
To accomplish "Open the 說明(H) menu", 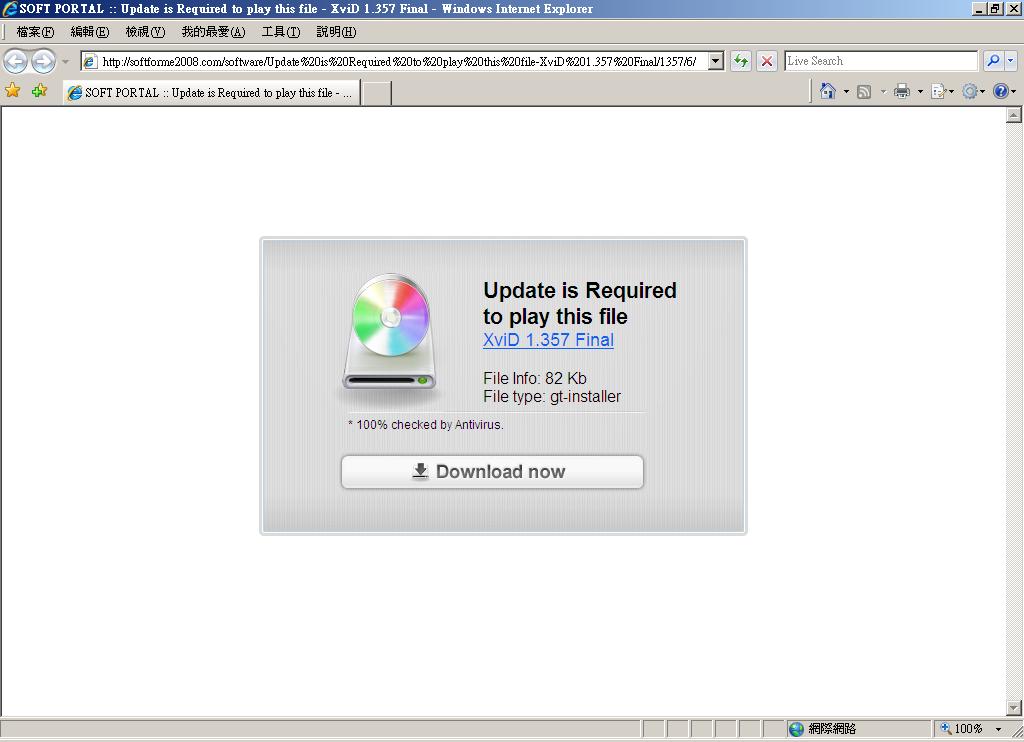I will [x=336, y=32].
